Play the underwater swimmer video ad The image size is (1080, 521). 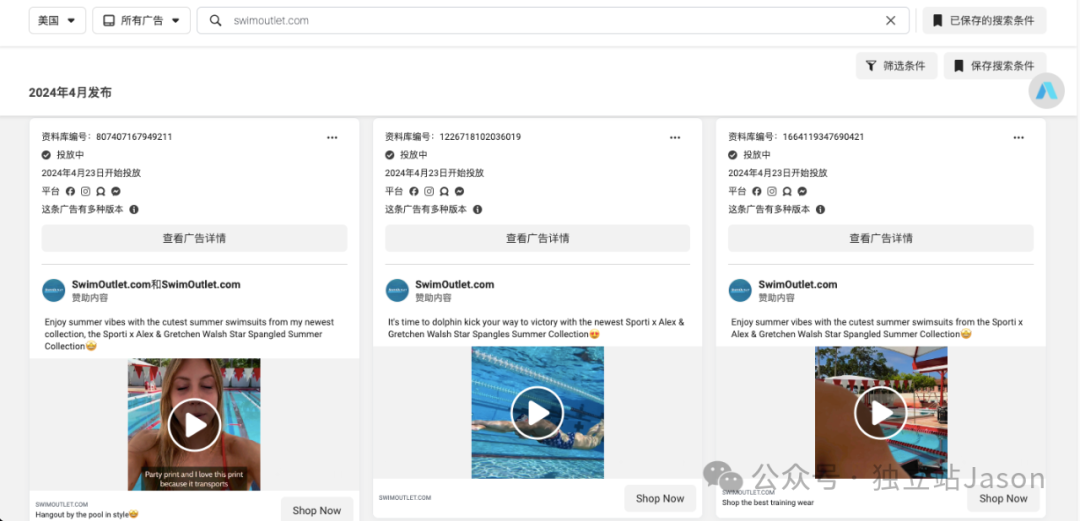[537, 413]
